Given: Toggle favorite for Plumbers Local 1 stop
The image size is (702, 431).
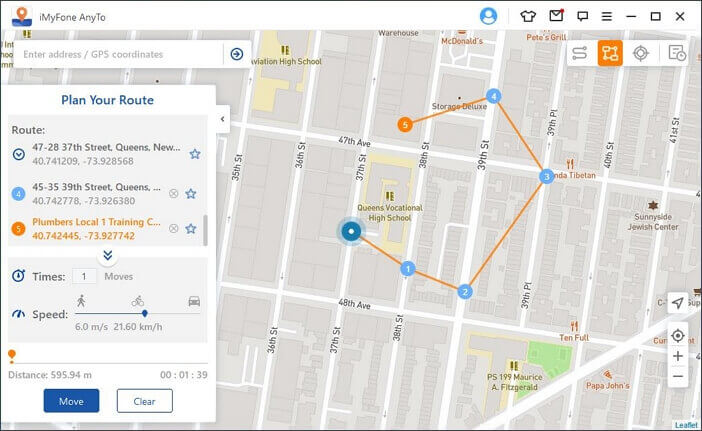Looking at the screenshot, I should click(x=191, y=229).
